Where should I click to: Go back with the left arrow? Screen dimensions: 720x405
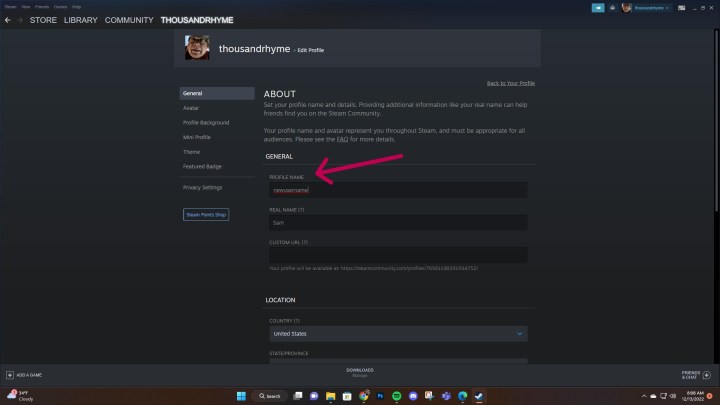[x=7, y=20]
